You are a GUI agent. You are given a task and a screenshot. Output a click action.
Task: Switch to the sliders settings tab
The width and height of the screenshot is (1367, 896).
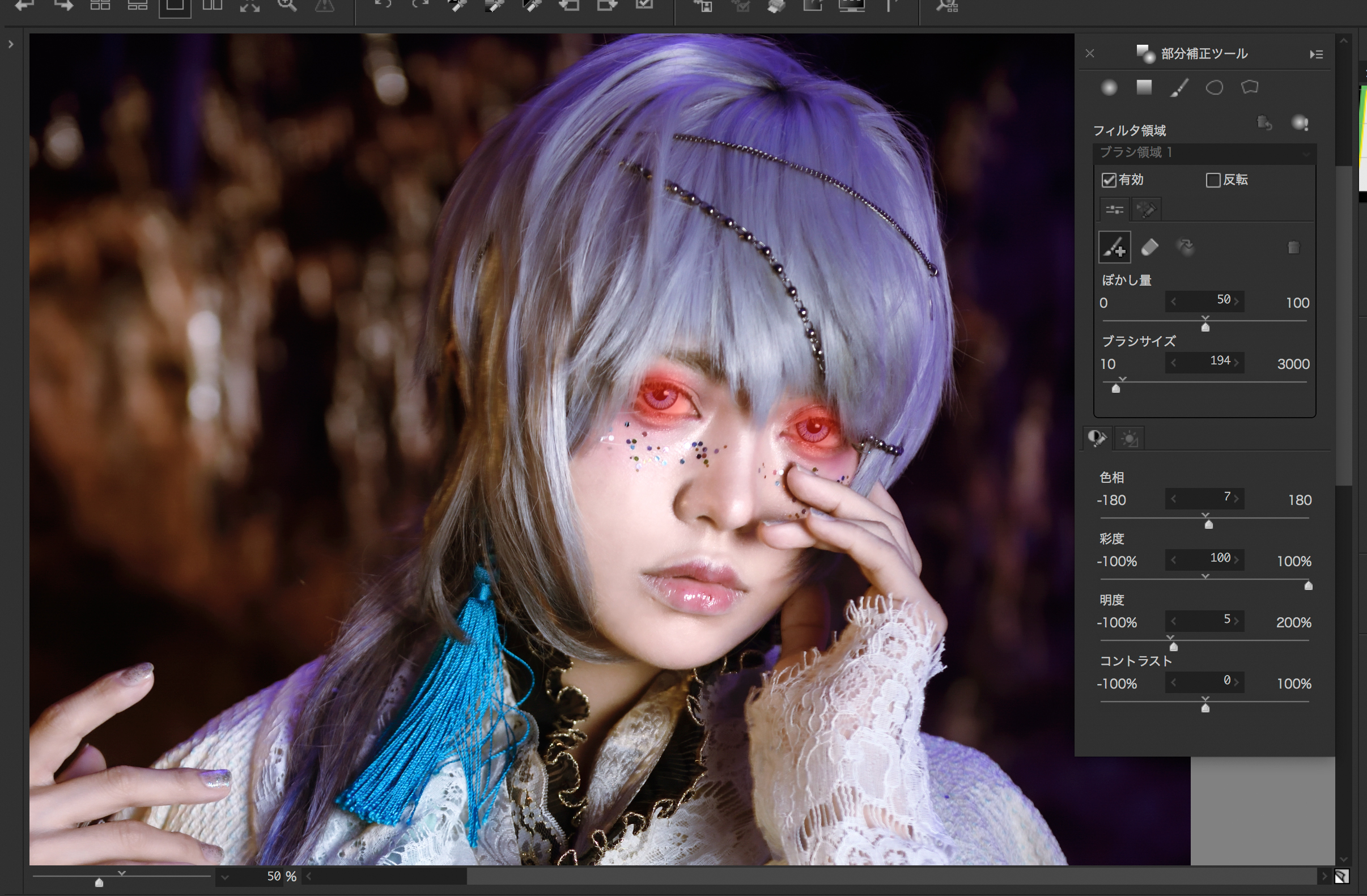(x=1114, y=210)
